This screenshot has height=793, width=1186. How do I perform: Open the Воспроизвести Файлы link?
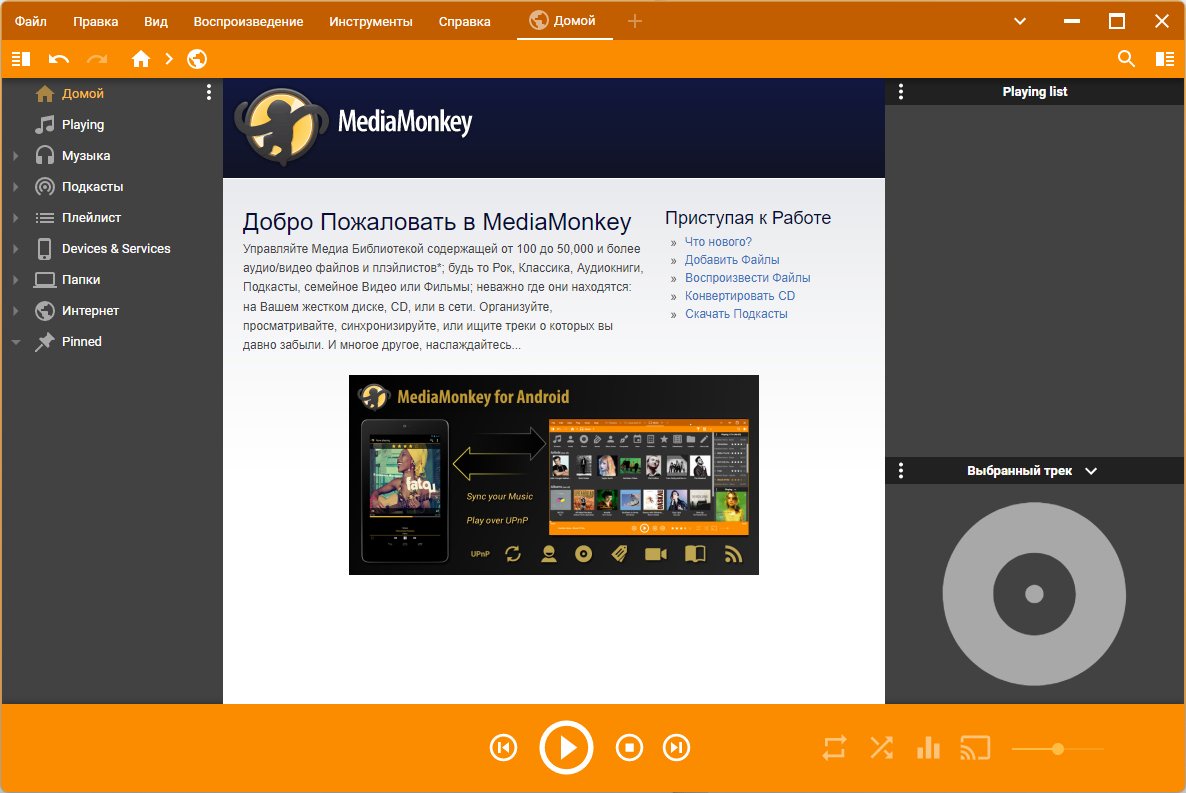(x=747, y=278)
